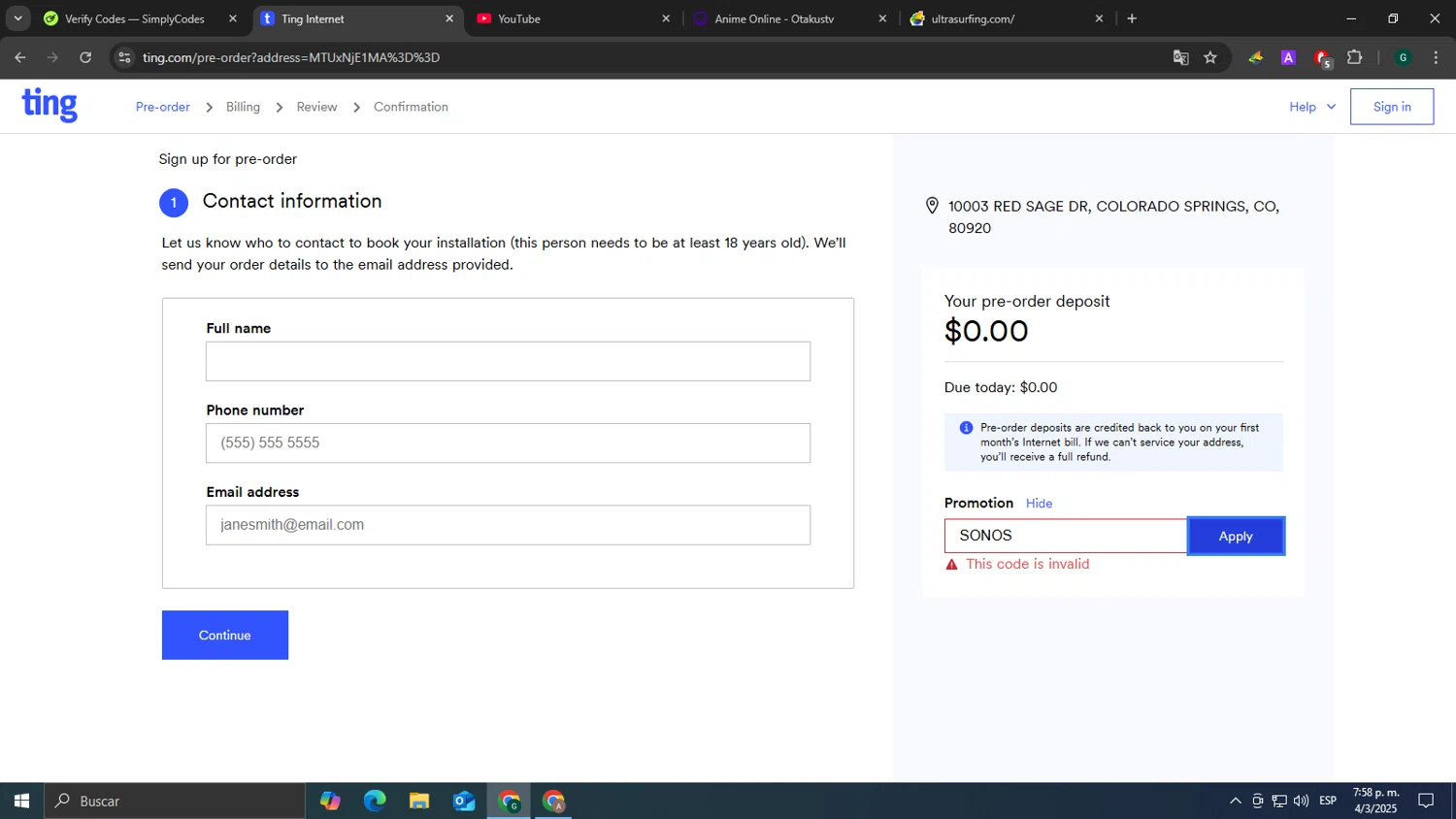The width and height of the screenshot is (1456, 819).
Task: Go back with browser back arrow
Action: click(x=19, y=57)
